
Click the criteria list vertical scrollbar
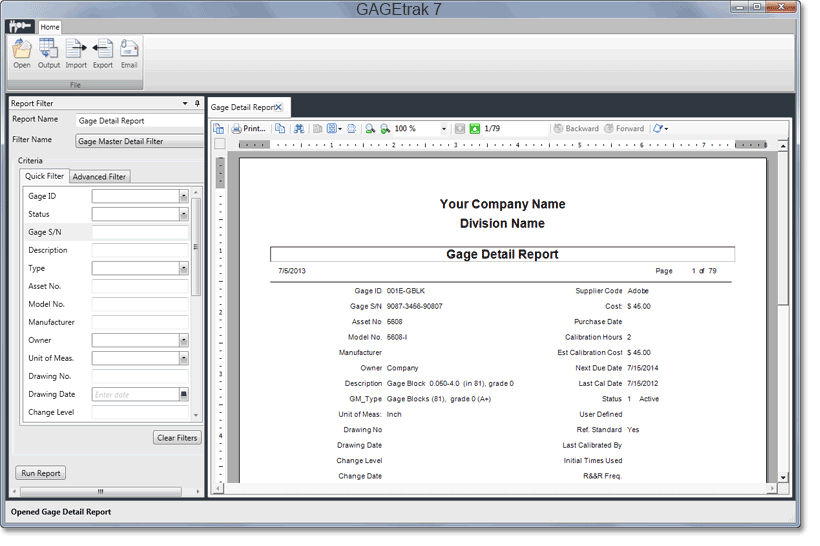[196, 247]
